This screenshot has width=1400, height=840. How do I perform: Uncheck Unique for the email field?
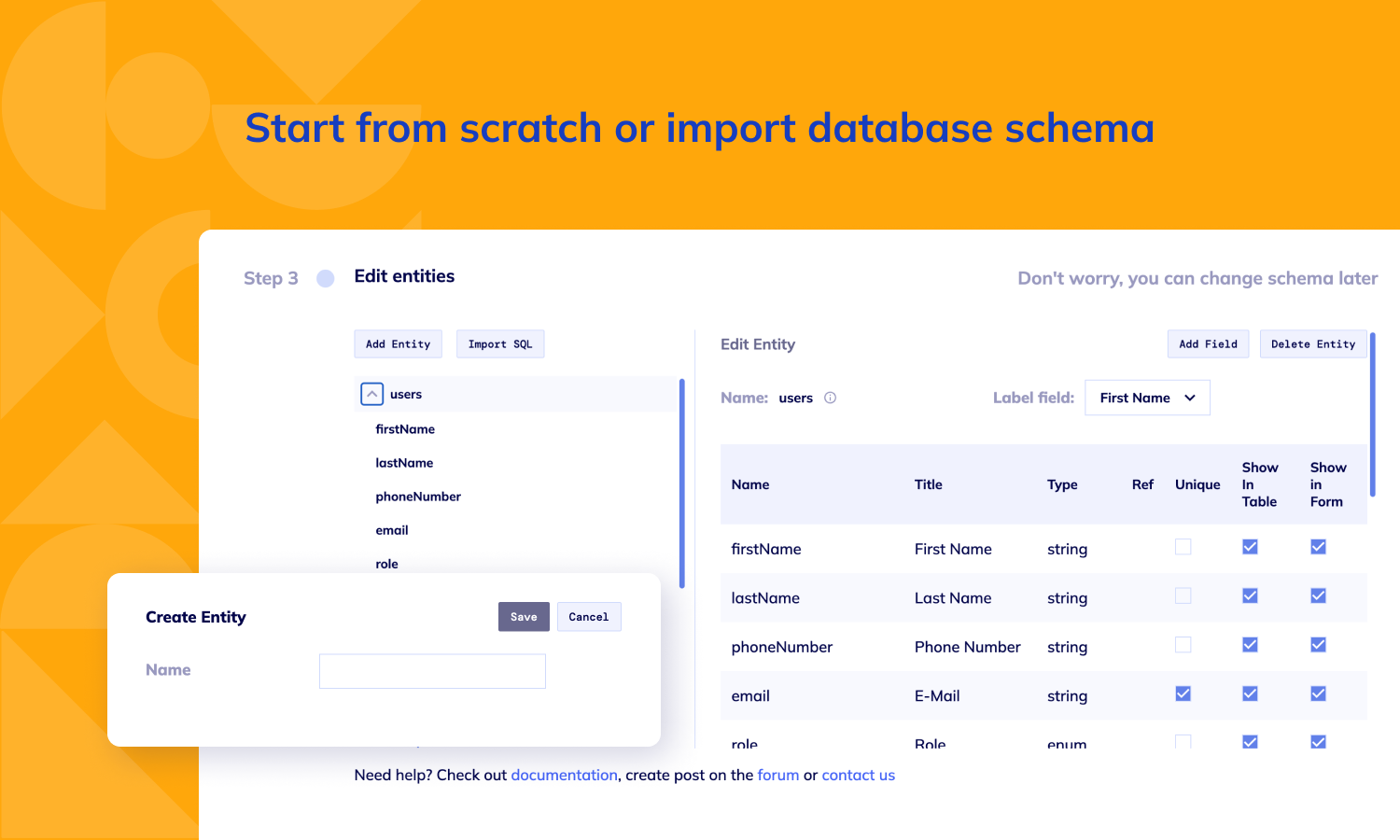pos(1183,693)
